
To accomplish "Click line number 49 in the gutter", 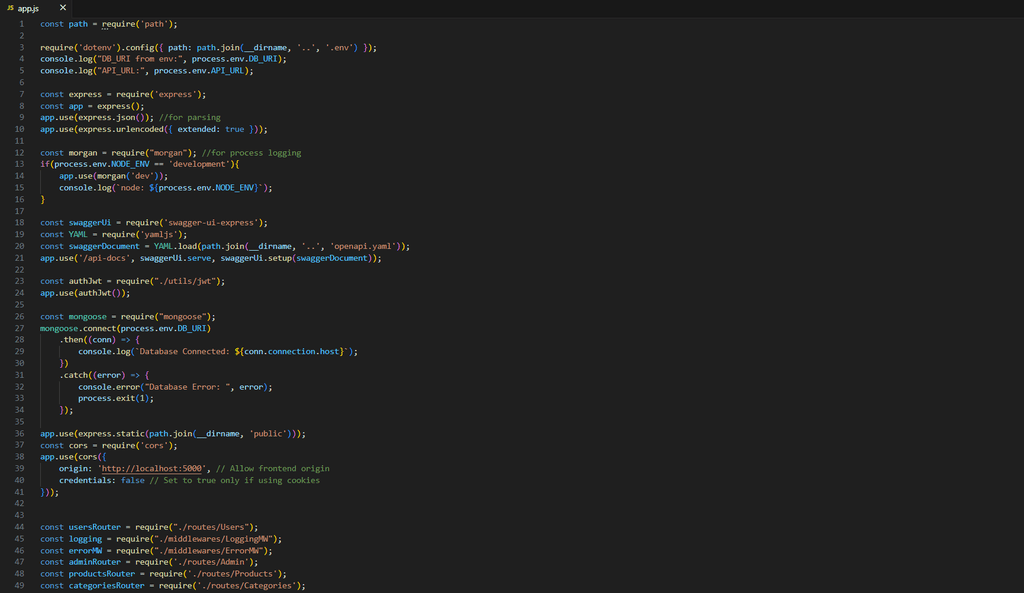I will [x=21, y=585].
